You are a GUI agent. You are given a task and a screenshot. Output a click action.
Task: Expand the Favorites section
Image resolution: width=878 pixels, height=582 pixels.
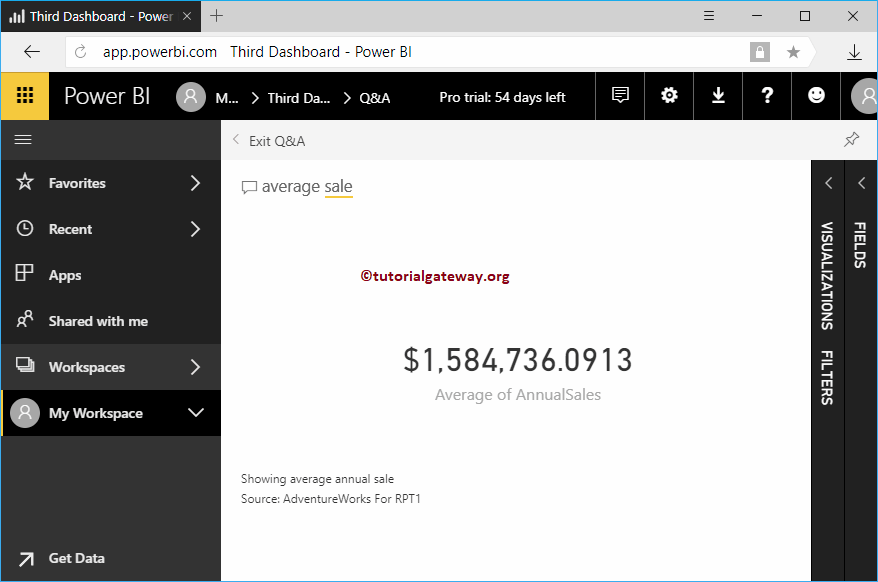click(x=196, y=183)
